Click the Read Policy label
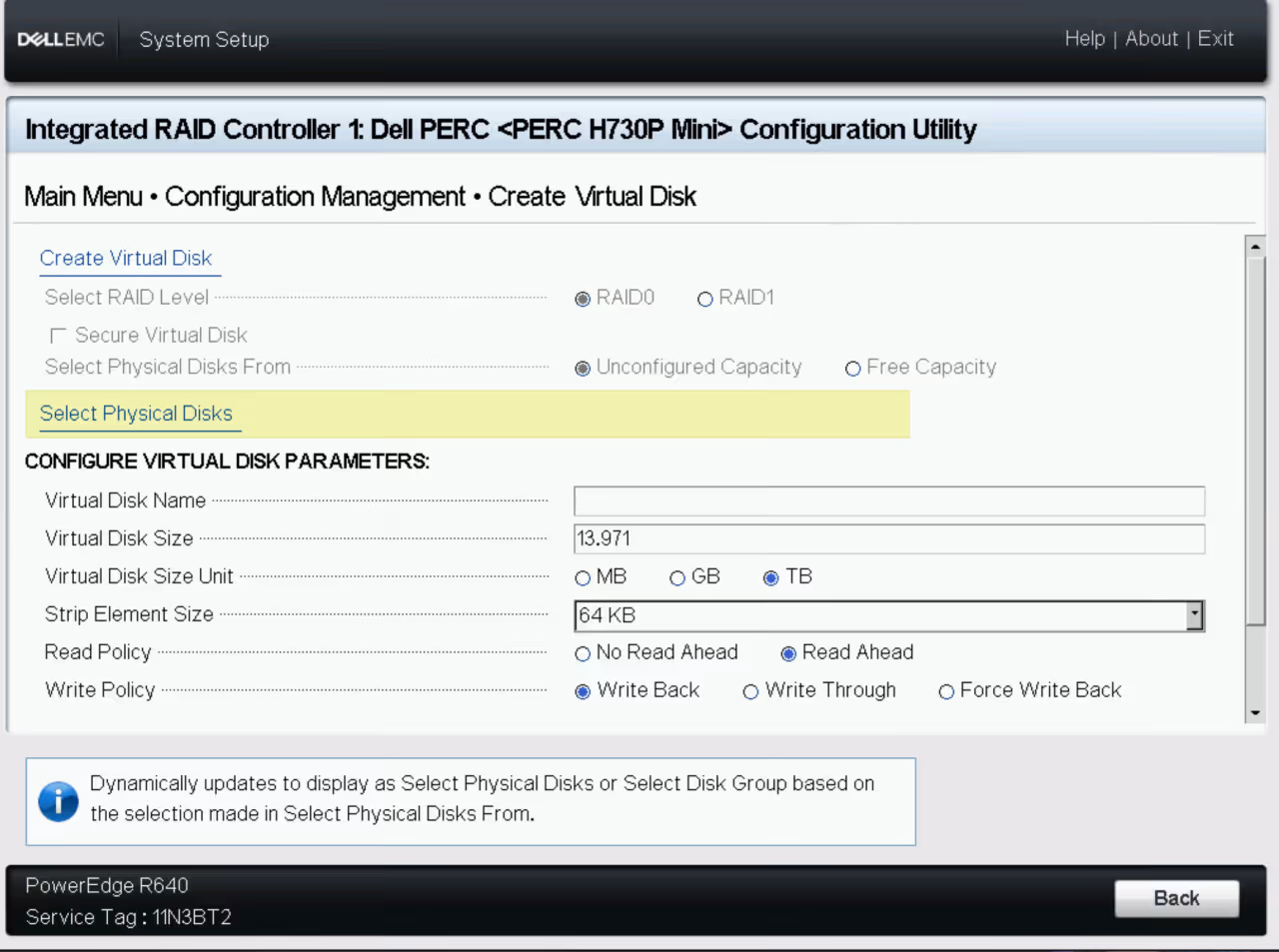 pyautogui.click(x=98, y=652)
